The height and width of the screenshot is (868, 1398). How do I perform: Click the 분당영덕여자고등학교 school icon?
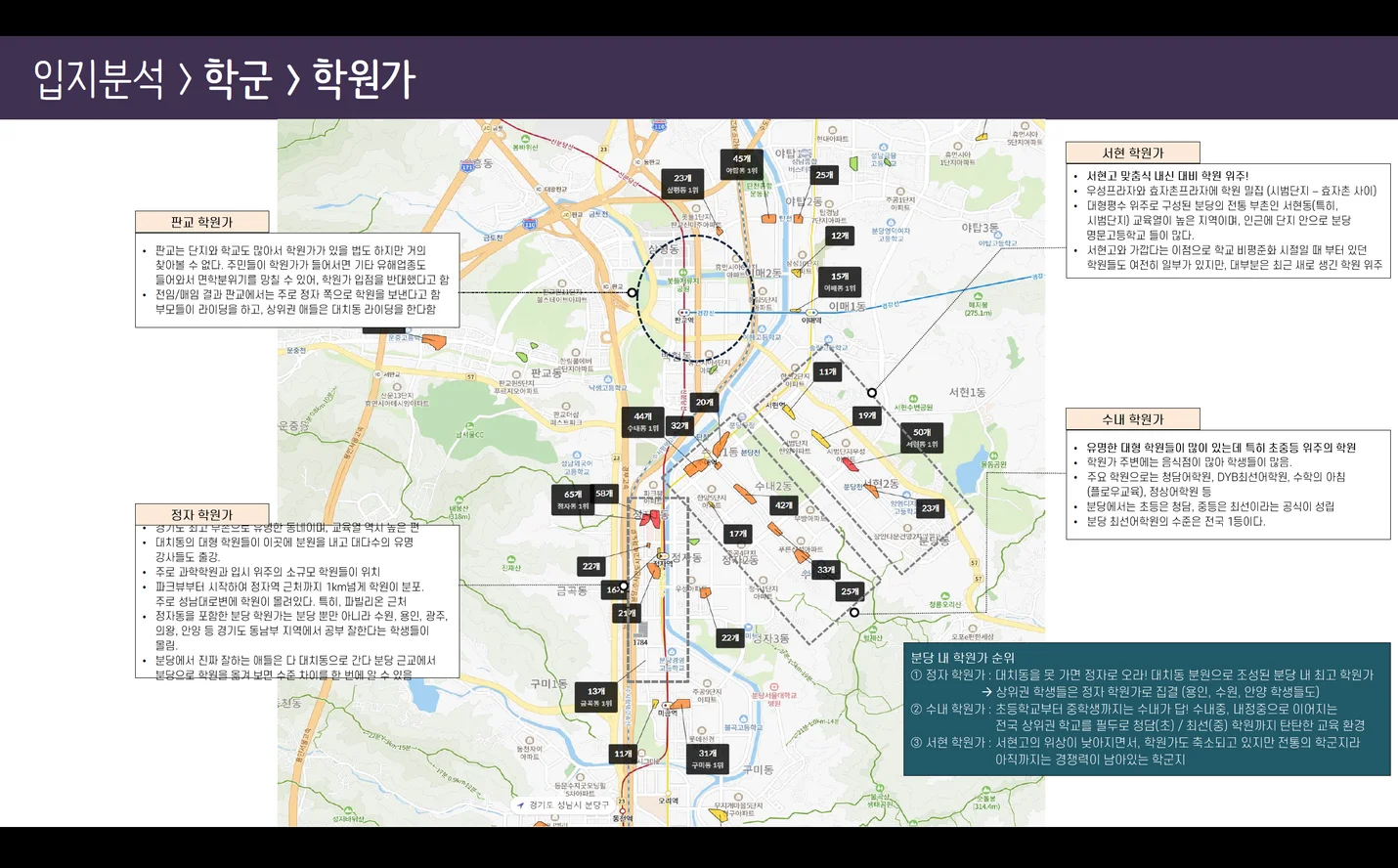pyautogui.click(x=891, y=222)
